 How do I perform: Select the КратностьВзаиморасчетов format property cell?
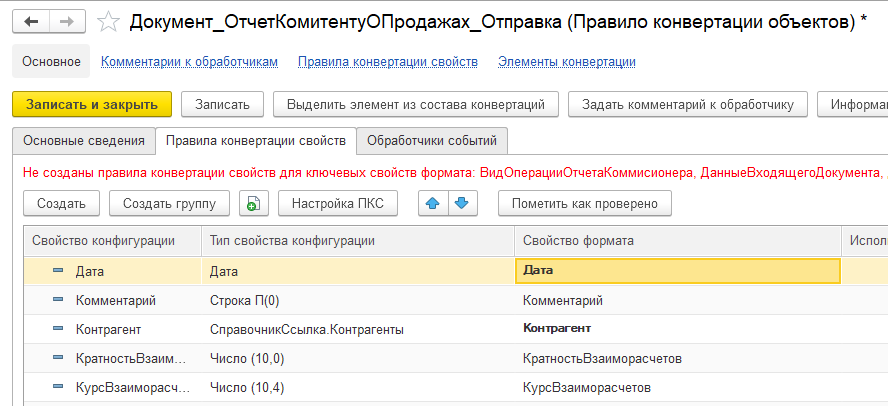tap(677, 358)
